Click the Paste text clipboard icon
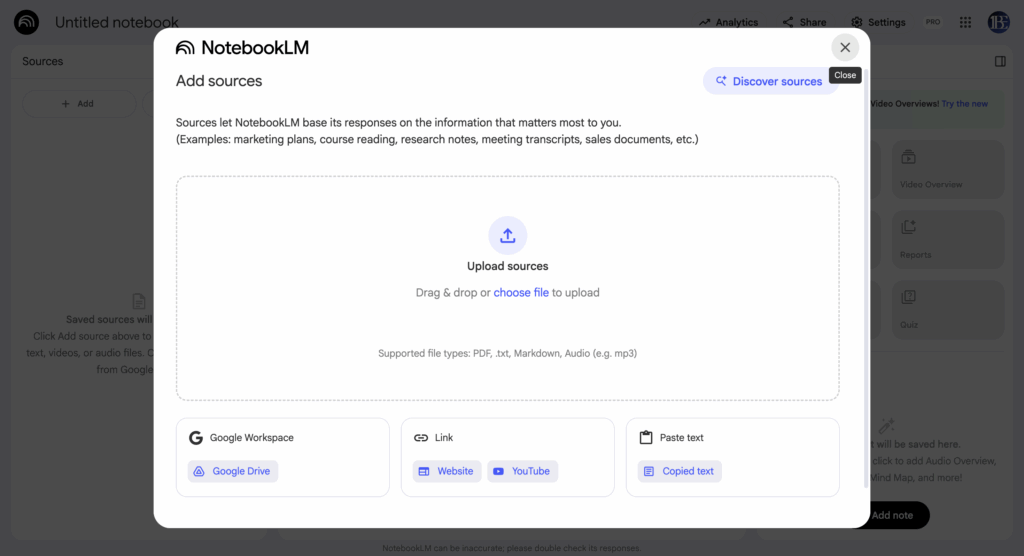 [x=646, y=438]
